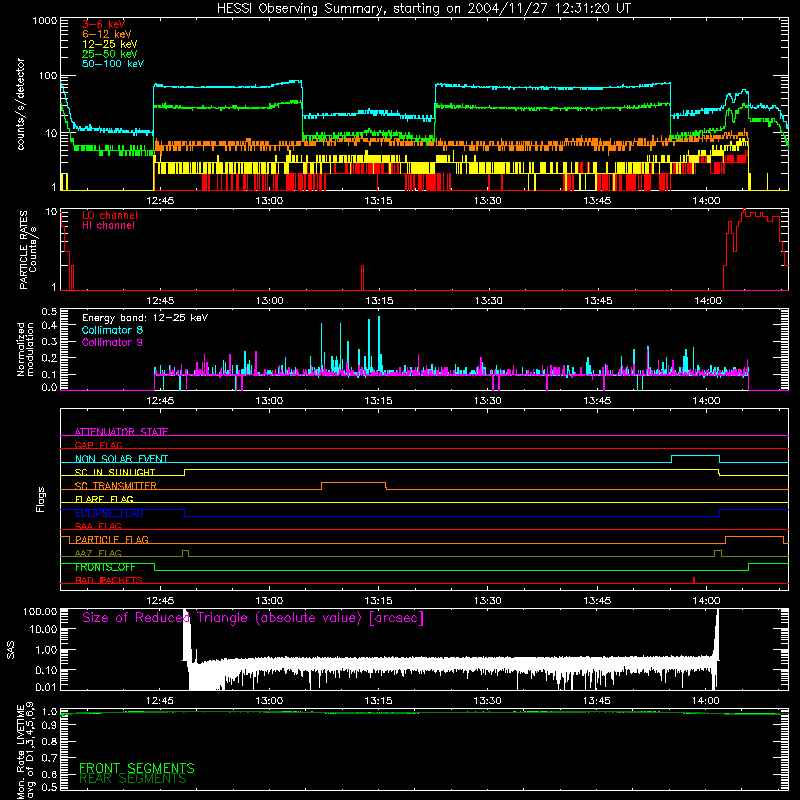This screenshot has width=800, height=800.
Task: Click '14:00' time label under SAS panel
Action: pos(706,701)
